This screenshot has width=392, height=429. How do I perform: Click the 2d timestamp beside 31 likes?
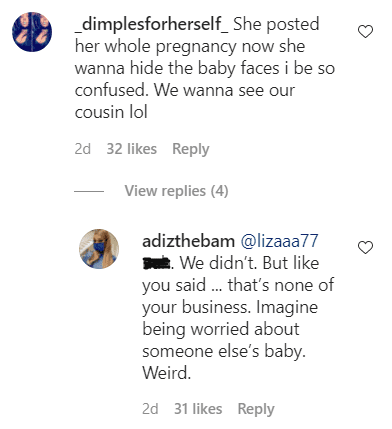(150, 409)
